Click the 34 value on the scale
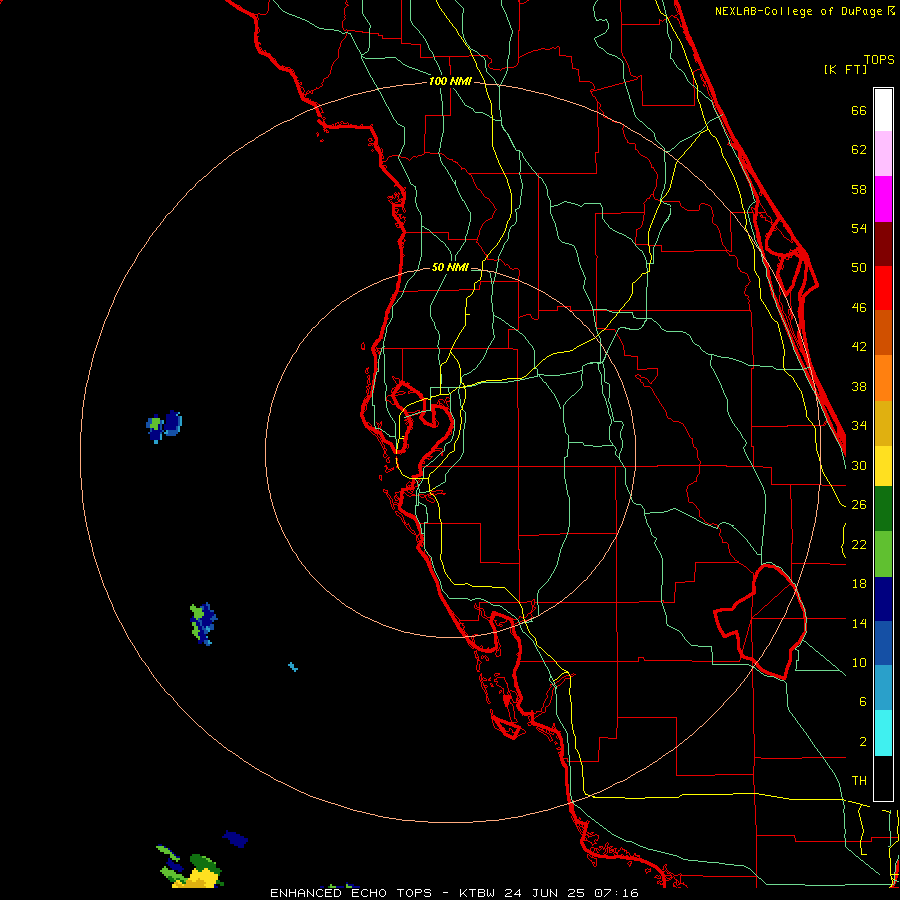This screenshot has width=900, height=900. point(859,426)
